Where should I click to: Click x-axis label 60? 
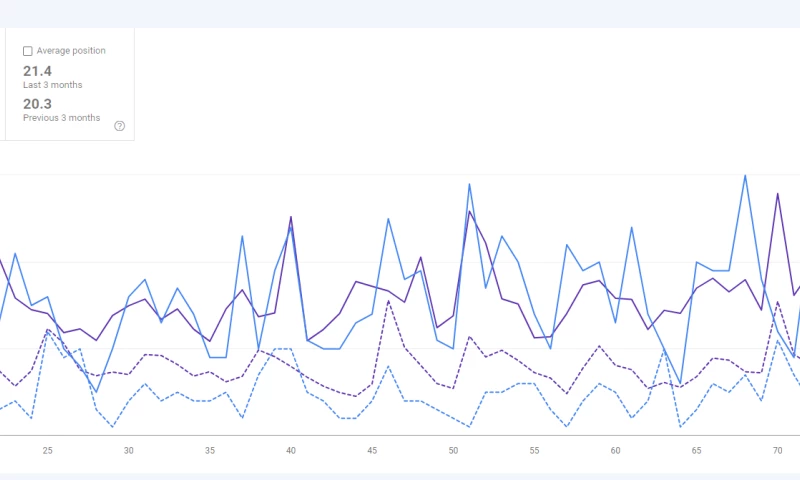coord(615,451)
